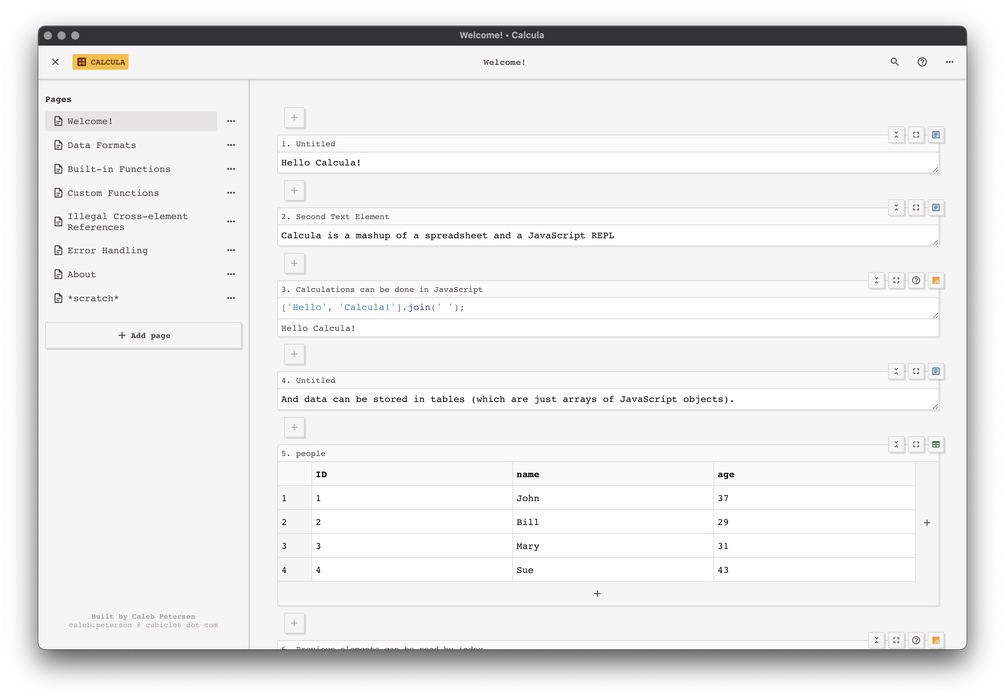1005x700 pixels.
Task: Click the cell containing John
Action: [x=613, y=498]
